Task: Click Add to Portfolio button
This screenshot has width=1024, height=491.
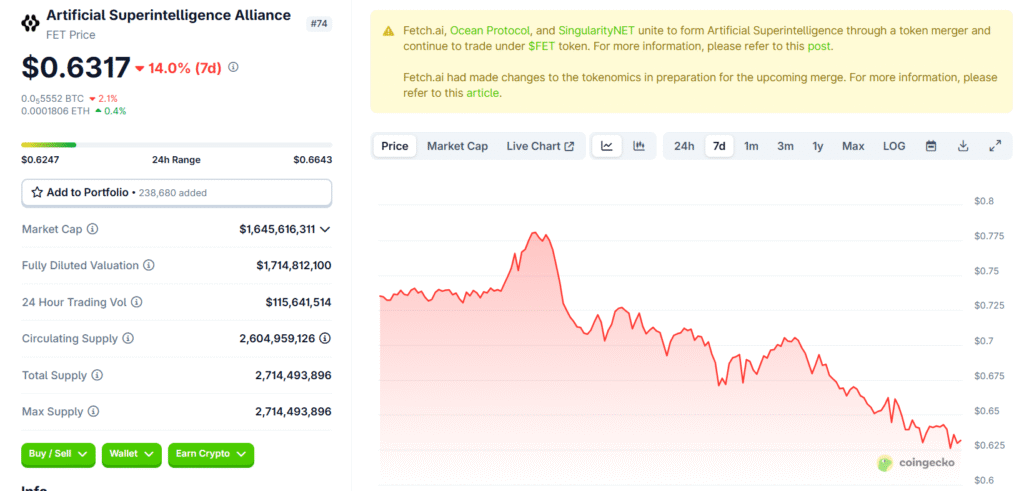Action: (177, 193)
